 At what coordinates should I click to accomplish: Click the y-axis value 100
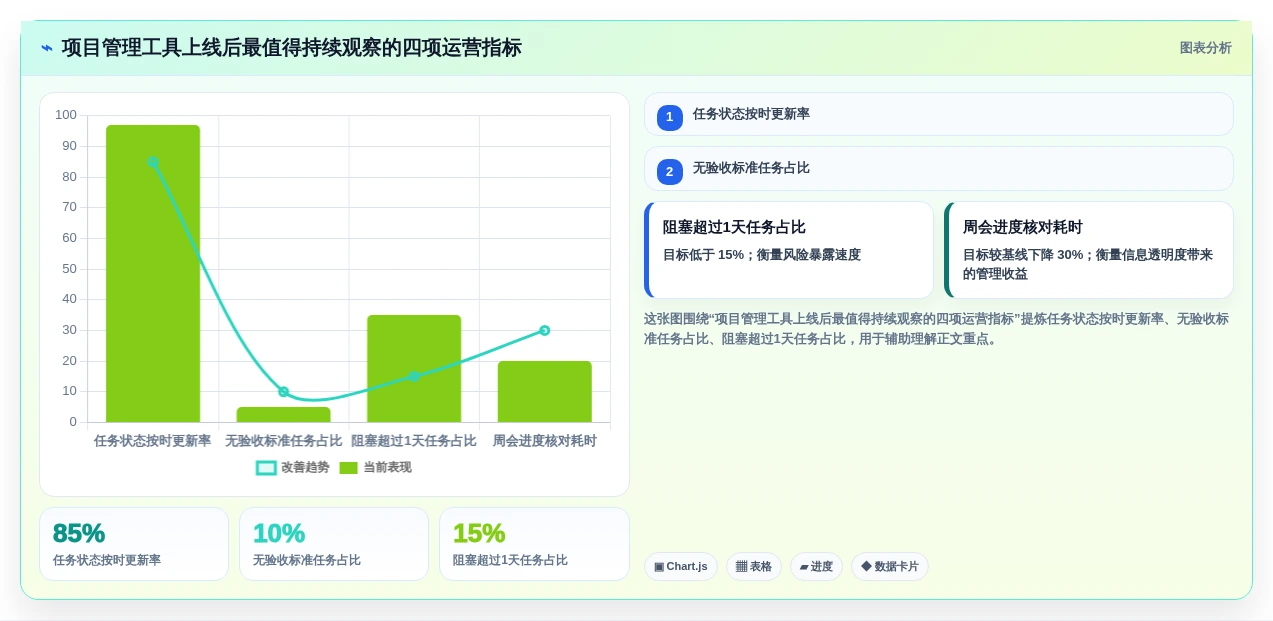coord(66,115)
